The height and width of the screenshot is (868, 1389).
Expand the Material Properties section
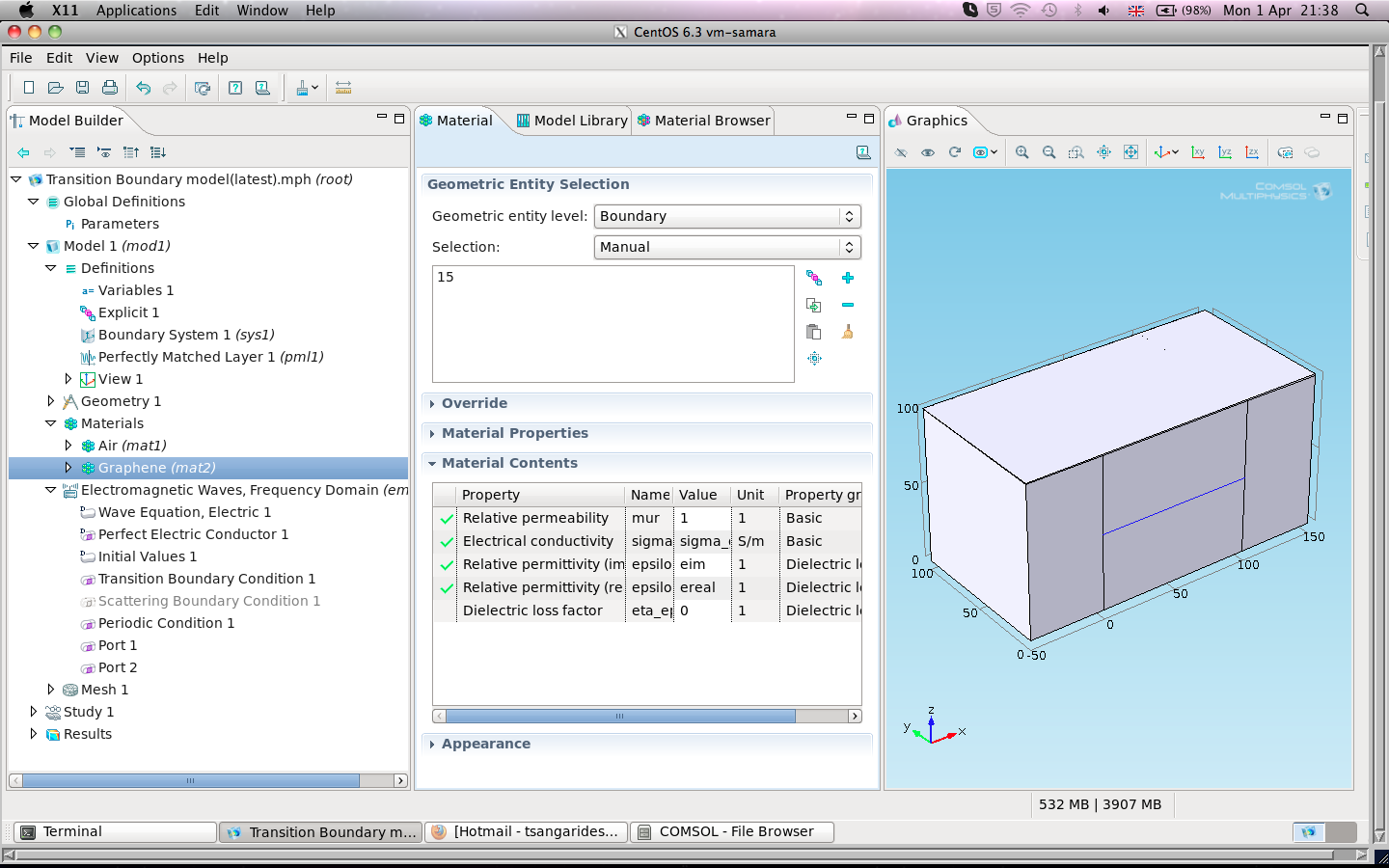tap(432, 434)
